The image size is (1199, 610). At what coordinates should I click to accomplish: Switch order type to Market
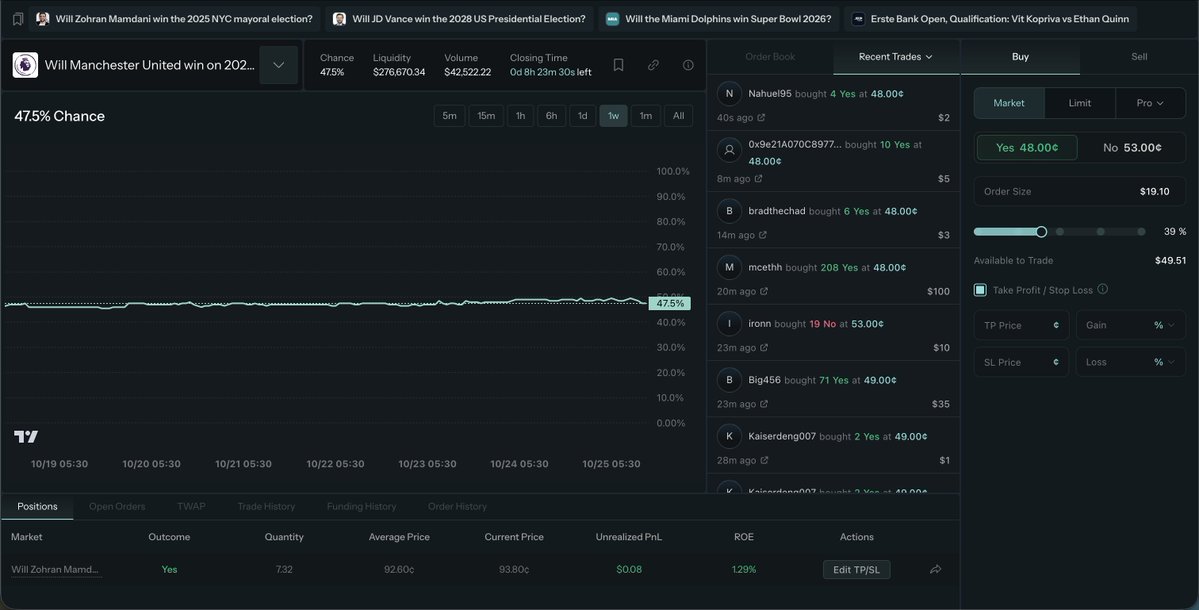1009,103
